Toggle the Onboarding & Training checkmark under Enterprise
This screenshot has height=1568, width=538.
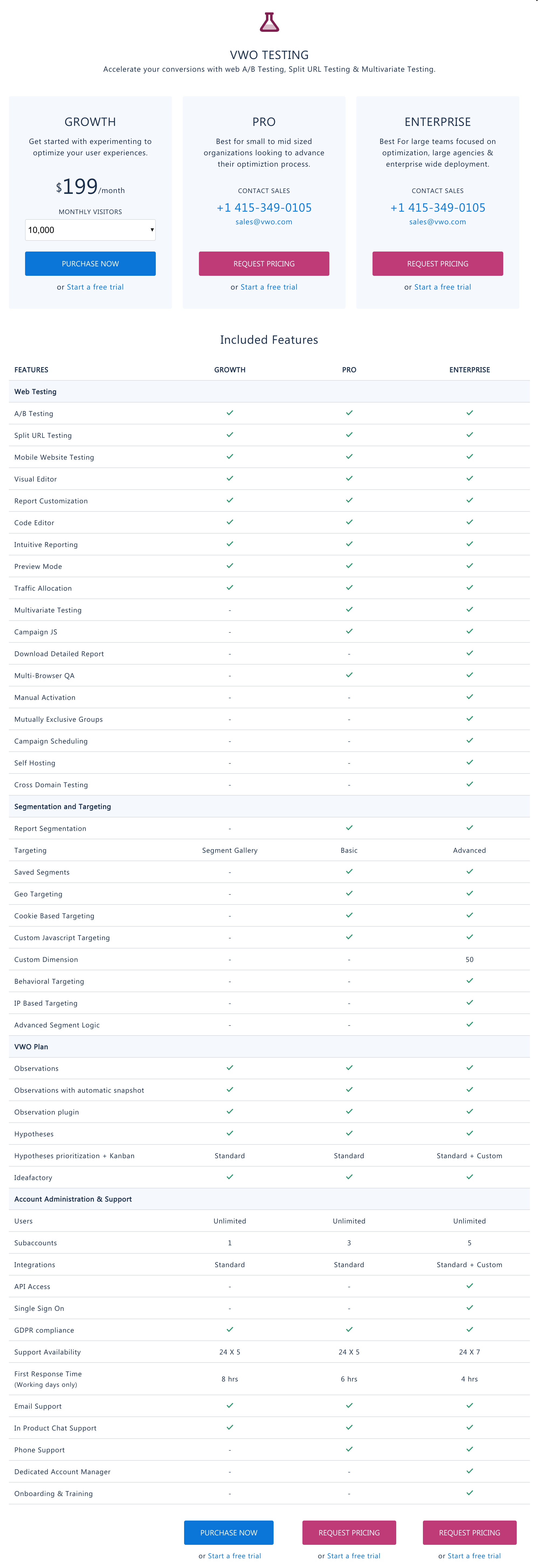[469, 1493]
